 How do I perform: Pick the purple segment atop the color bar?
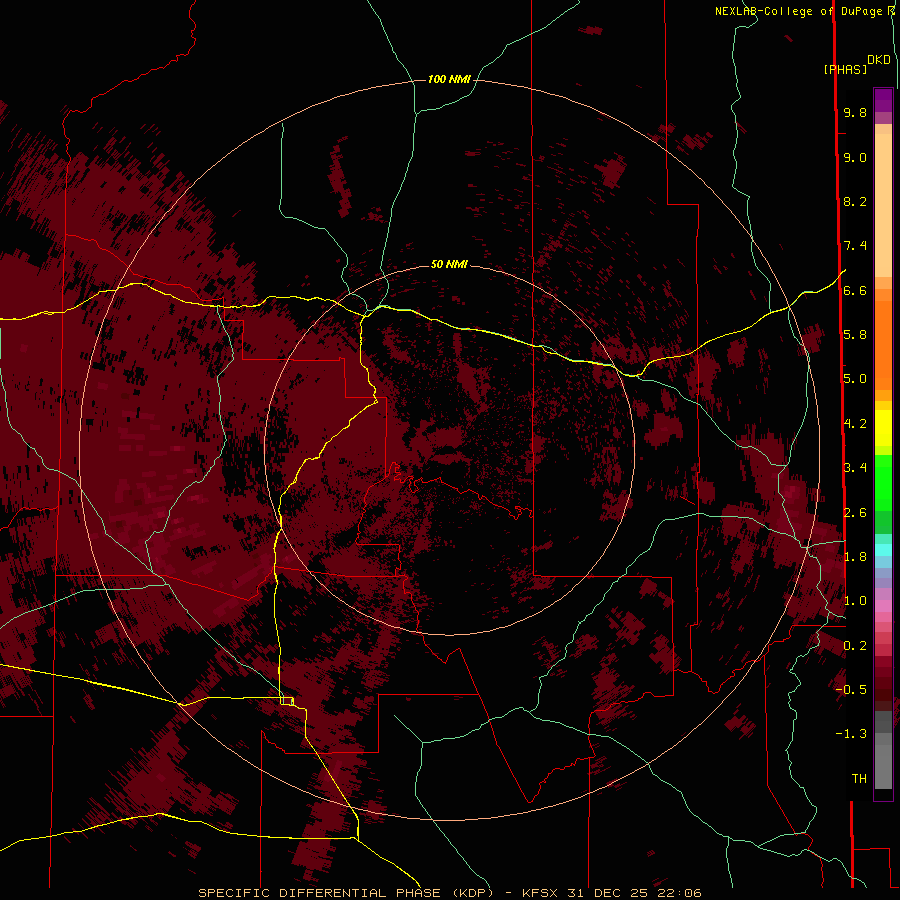tap(883, 100)
